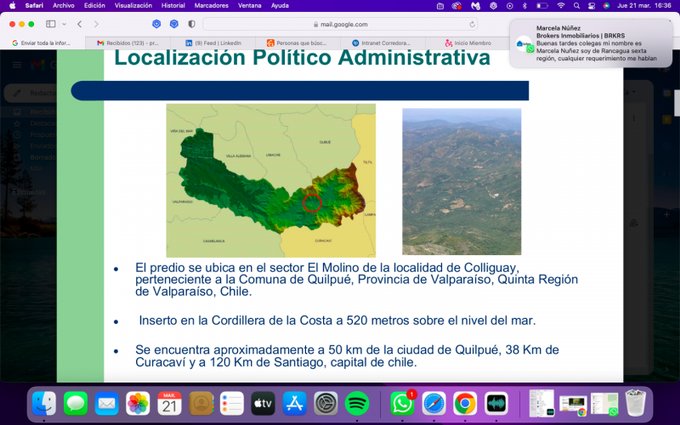Open Spotlight search magnifier icon

[576, 6]
